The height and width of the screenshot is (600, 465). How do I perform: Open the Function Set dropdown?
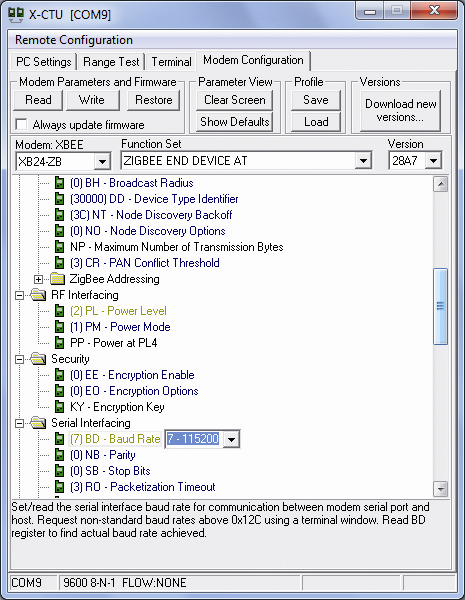coord(362,161)
